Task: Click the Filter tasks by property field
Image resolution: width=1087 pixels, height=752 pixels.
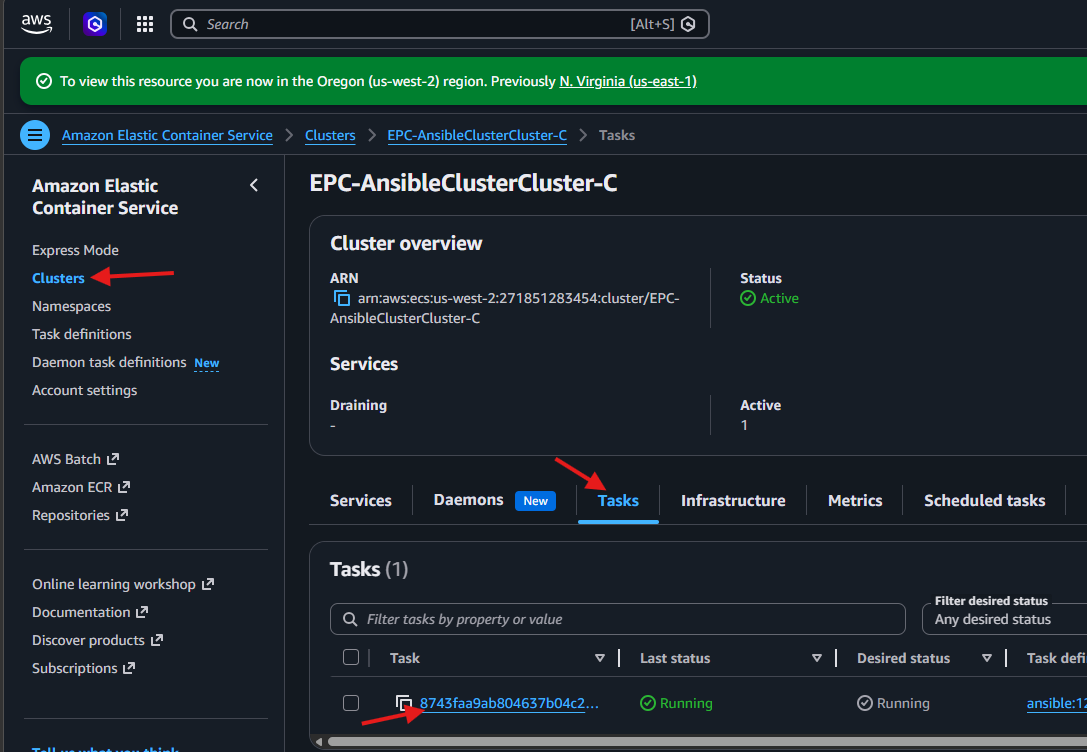Action: click(x=618, y=619)
